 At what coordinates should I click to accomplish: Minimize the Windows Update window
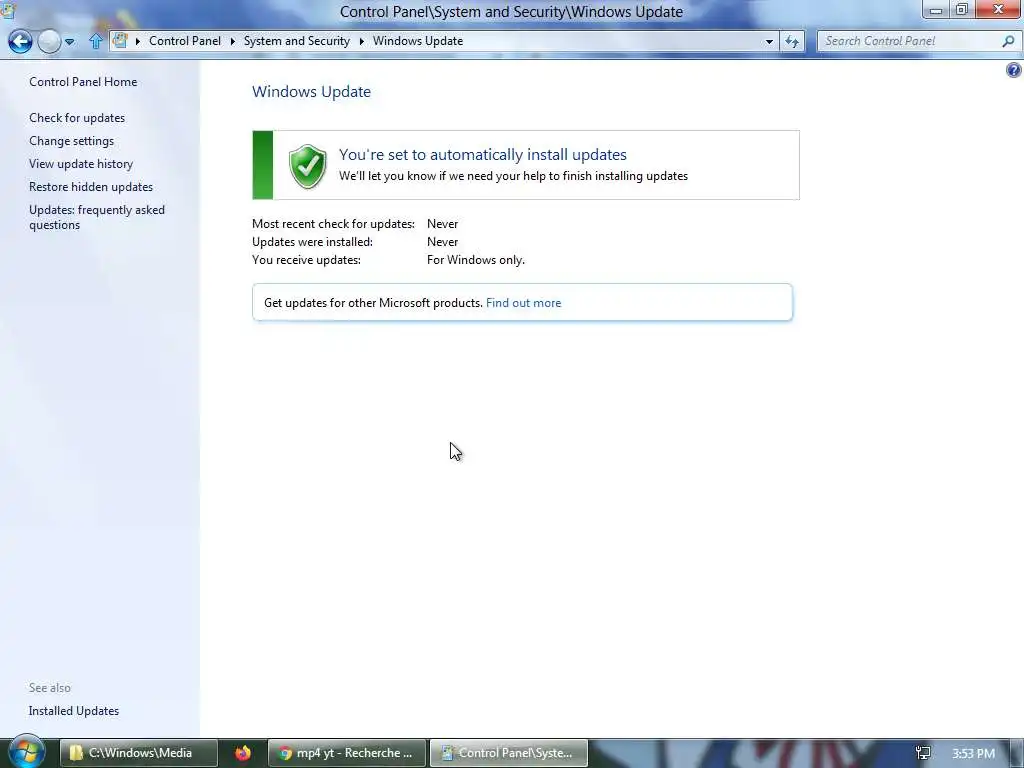tap(935, 10)
